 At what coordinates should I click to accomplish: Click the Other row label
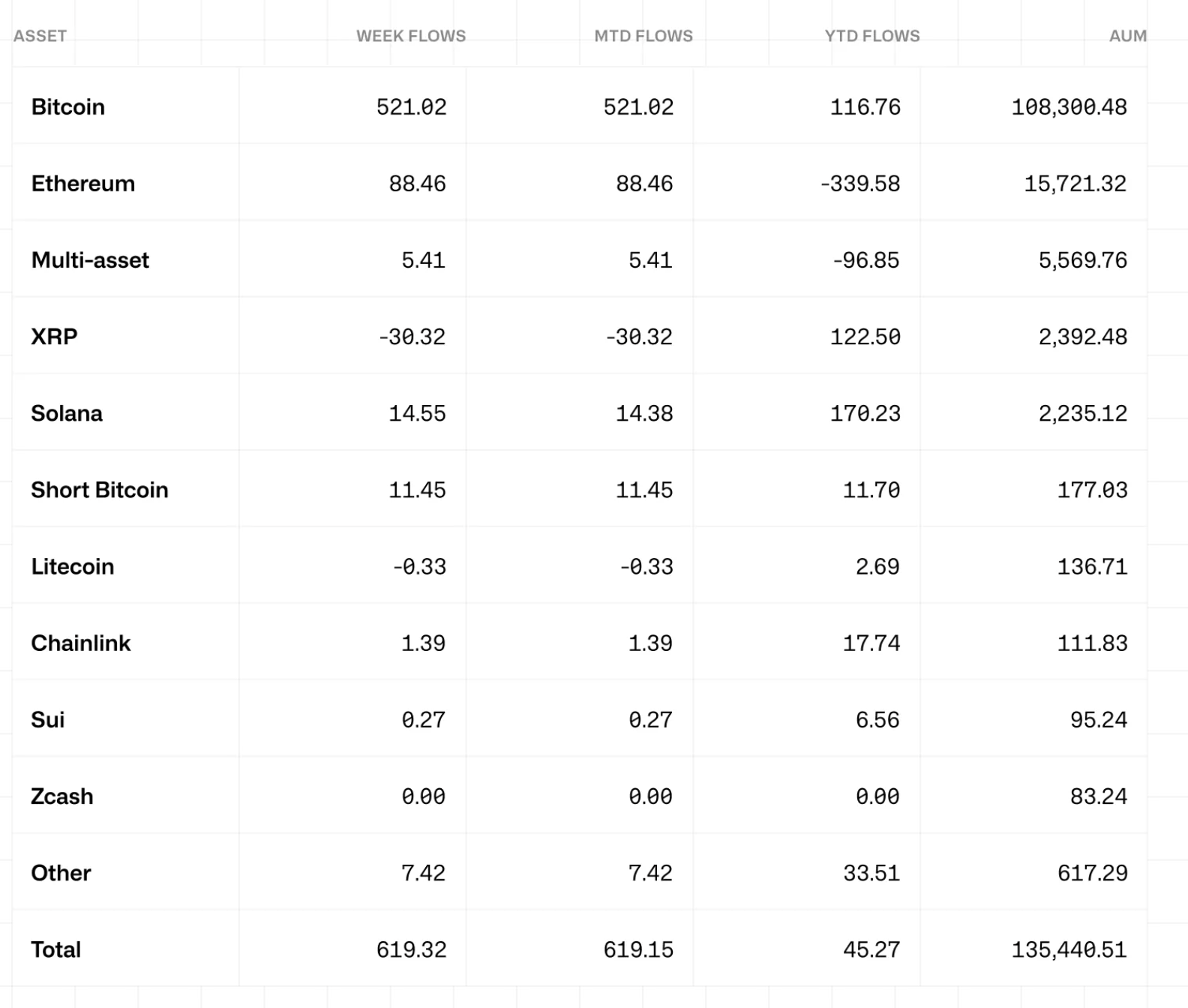[x=61, y=873]
